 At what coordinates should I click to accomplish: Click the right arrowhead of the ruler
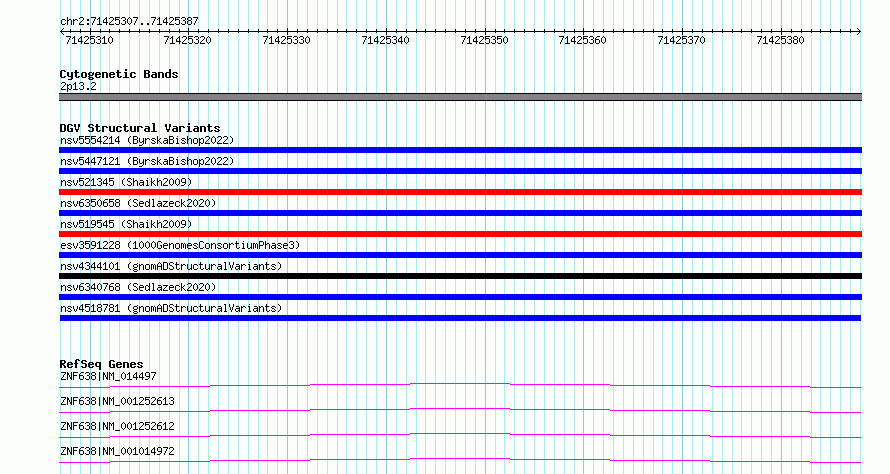click(859, 31)
